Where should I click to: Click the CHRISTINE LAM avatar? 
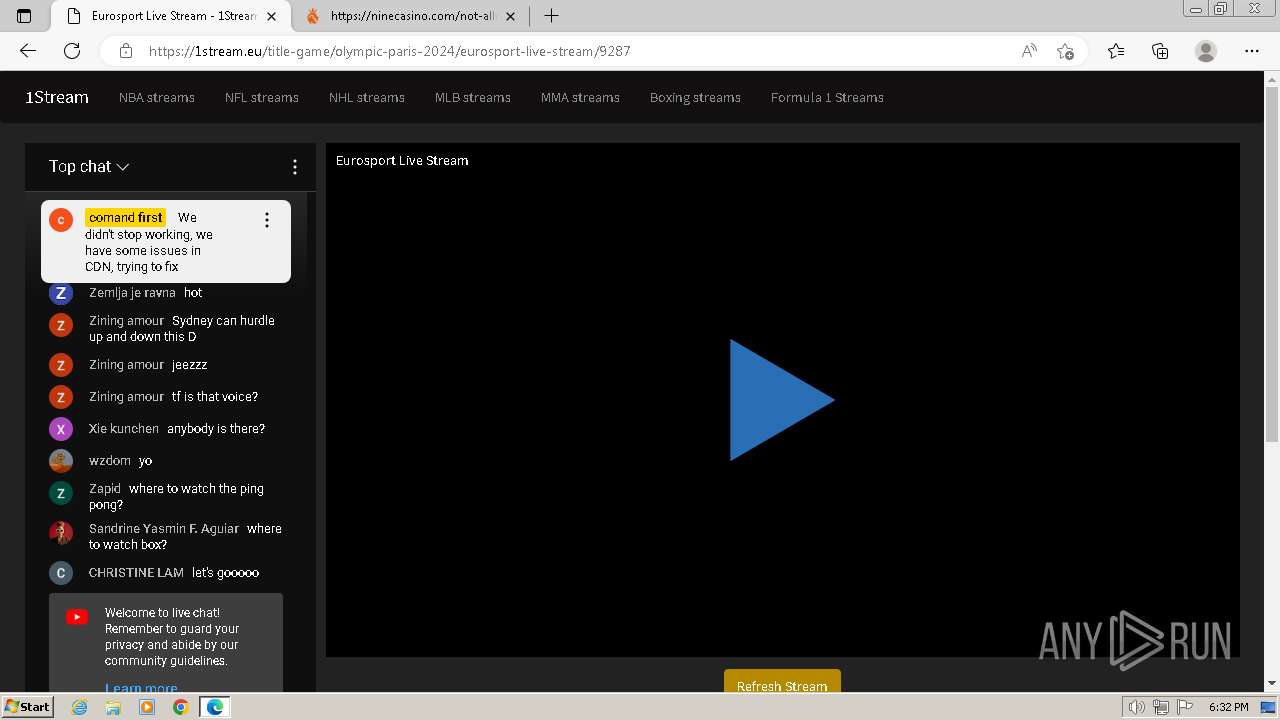(x=61, y=573)
